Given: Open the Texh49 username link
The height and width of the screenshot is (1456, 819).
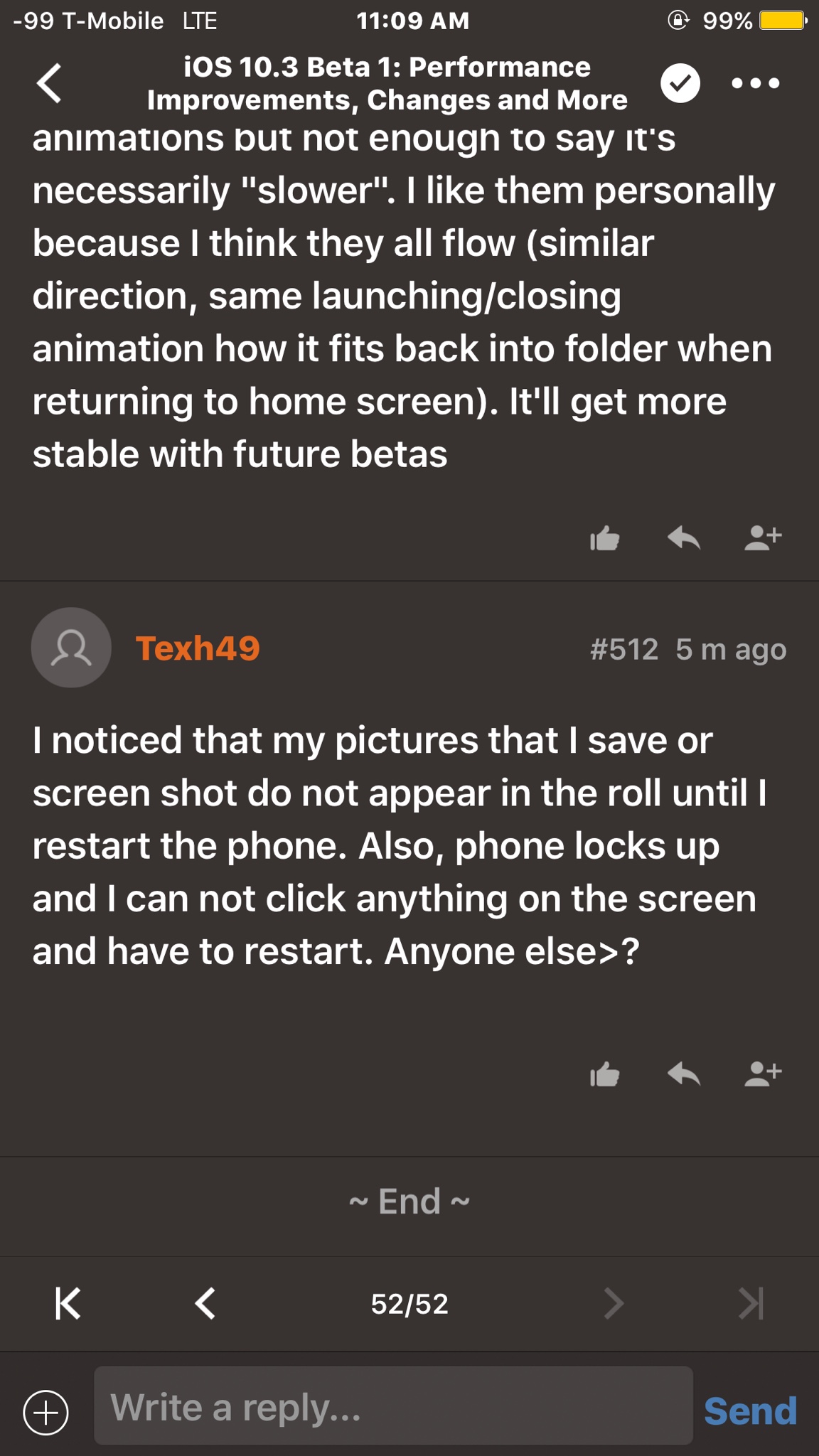Looking at the screenshot, I should click(198, 648).
